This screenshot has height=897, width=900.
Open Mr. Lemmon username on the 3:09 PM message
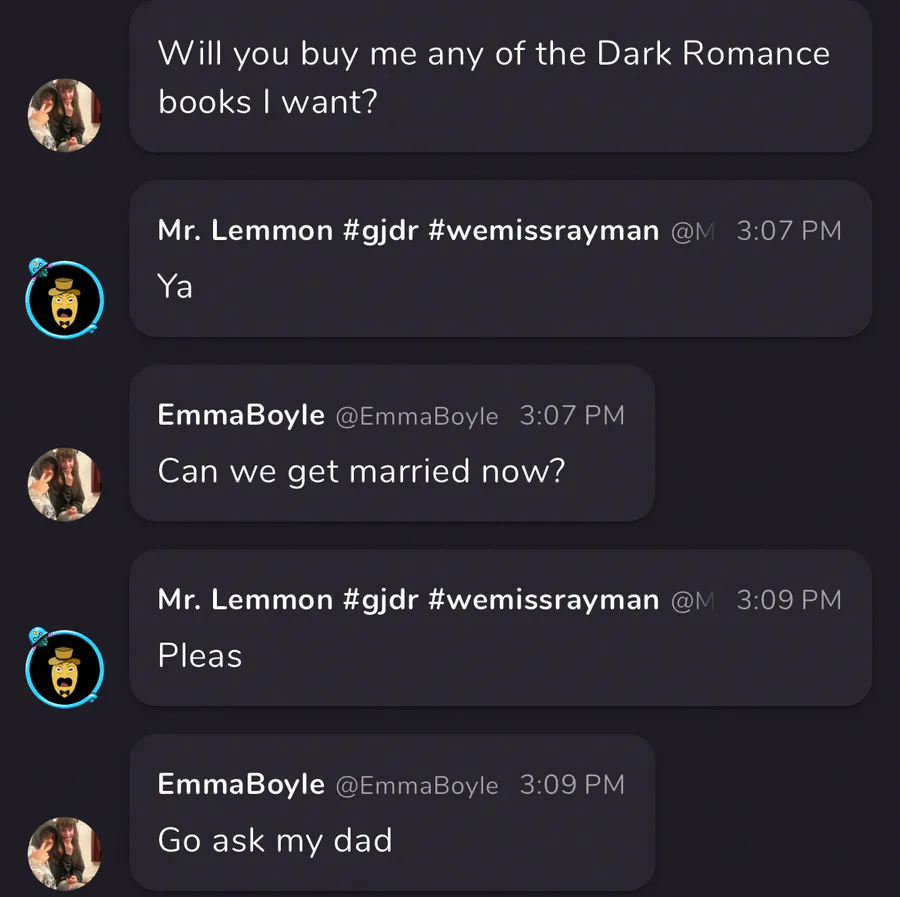tap(408, 600)
